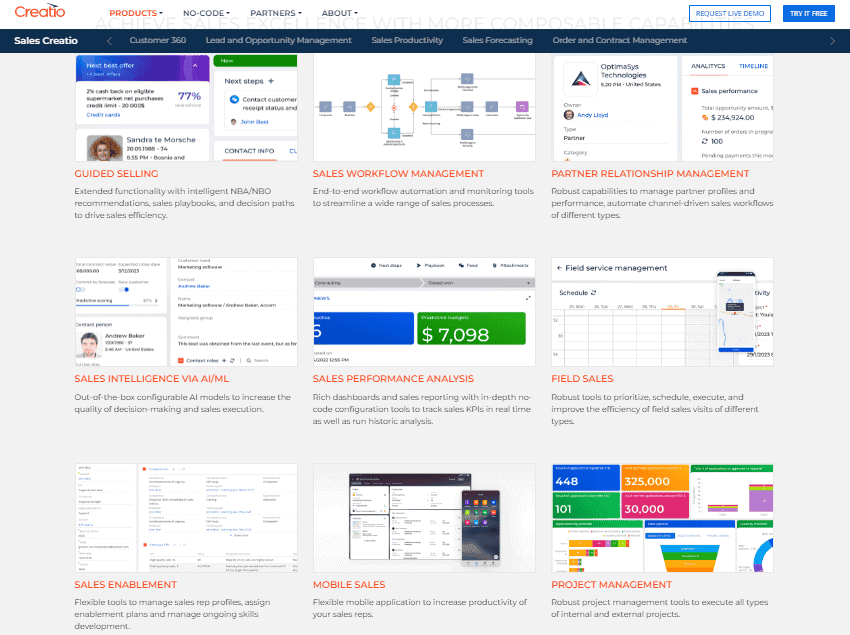Follow the Andy Lloyd owner link
This screenshot has height=635, width=850.
[x=592, y=114]
